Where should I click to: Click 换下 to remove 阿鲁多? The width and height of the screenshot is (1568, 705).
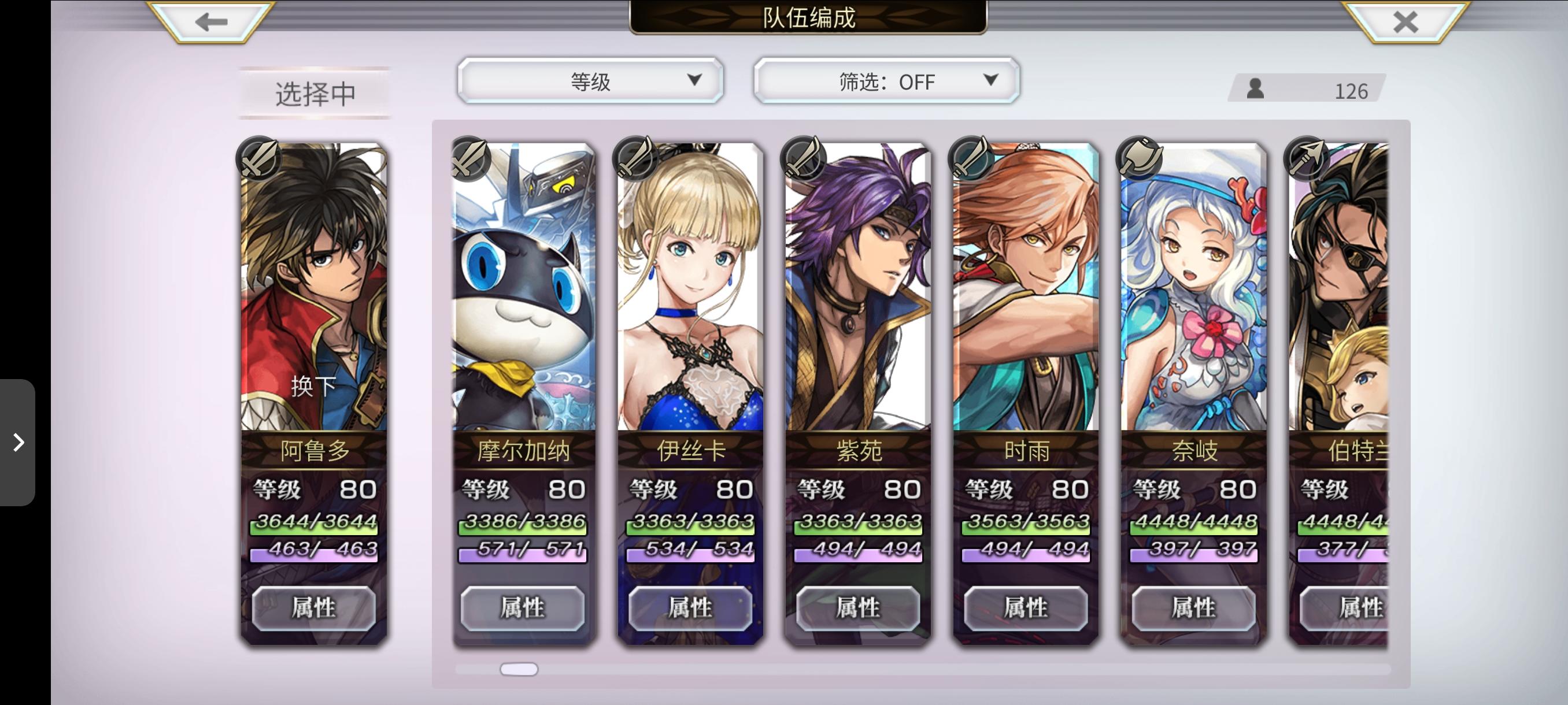(x=313, y=385)
